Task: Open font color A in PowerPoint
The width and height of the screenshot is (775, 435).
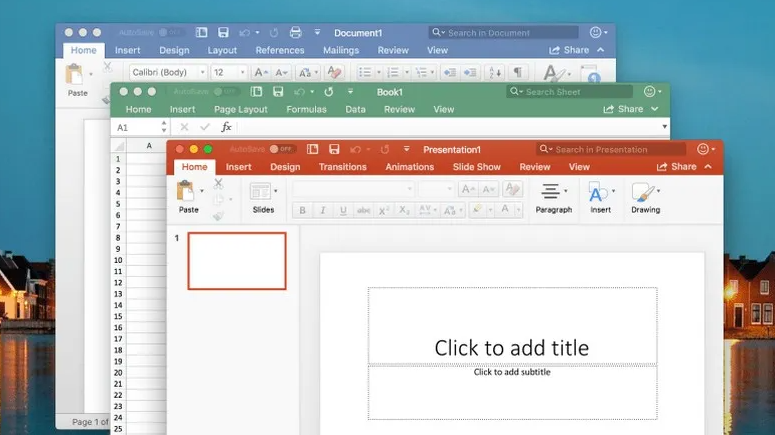Action: coord(505,210)
